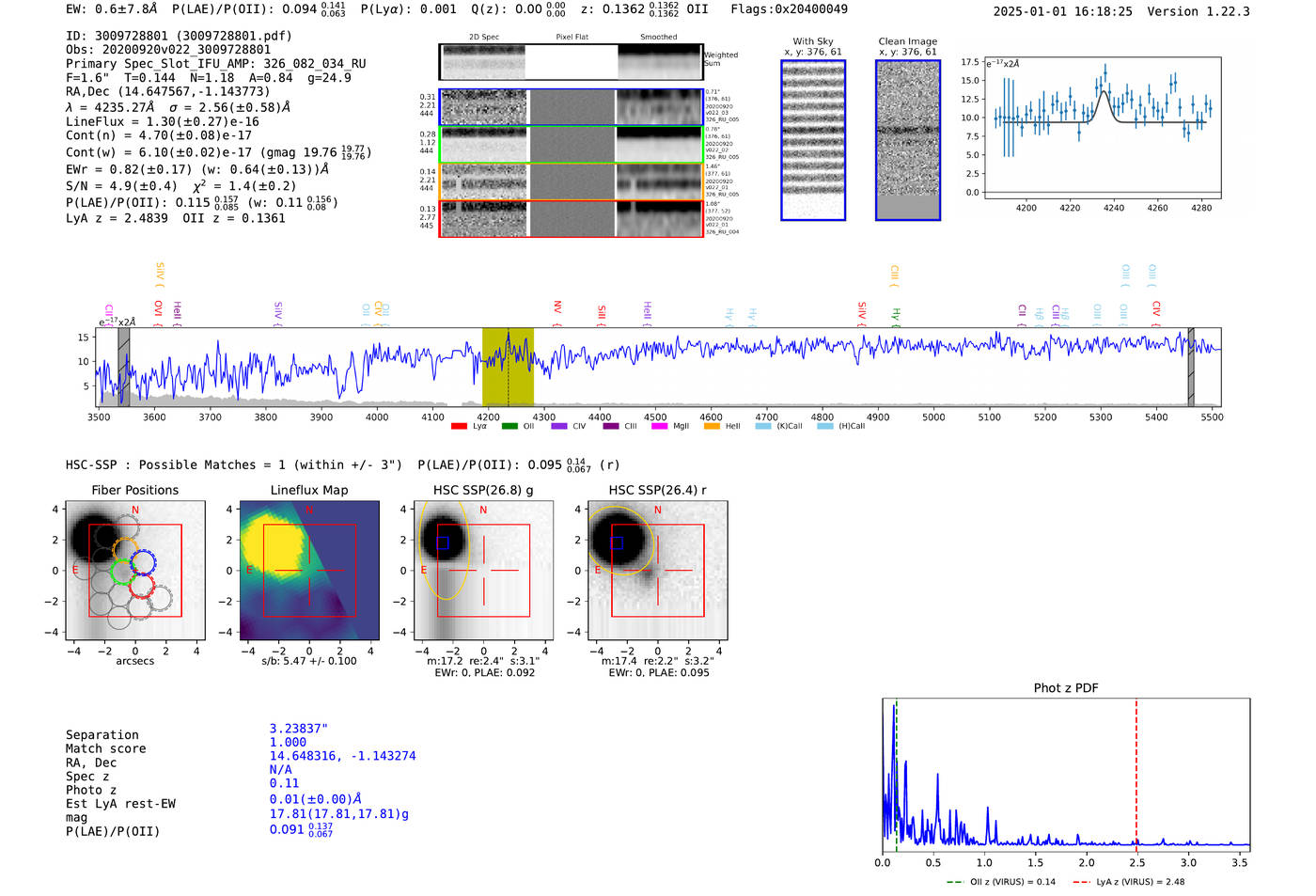Click the yellow highlighted band in spectrum
Screen dimensions: 1316x896
coord(508,367)
